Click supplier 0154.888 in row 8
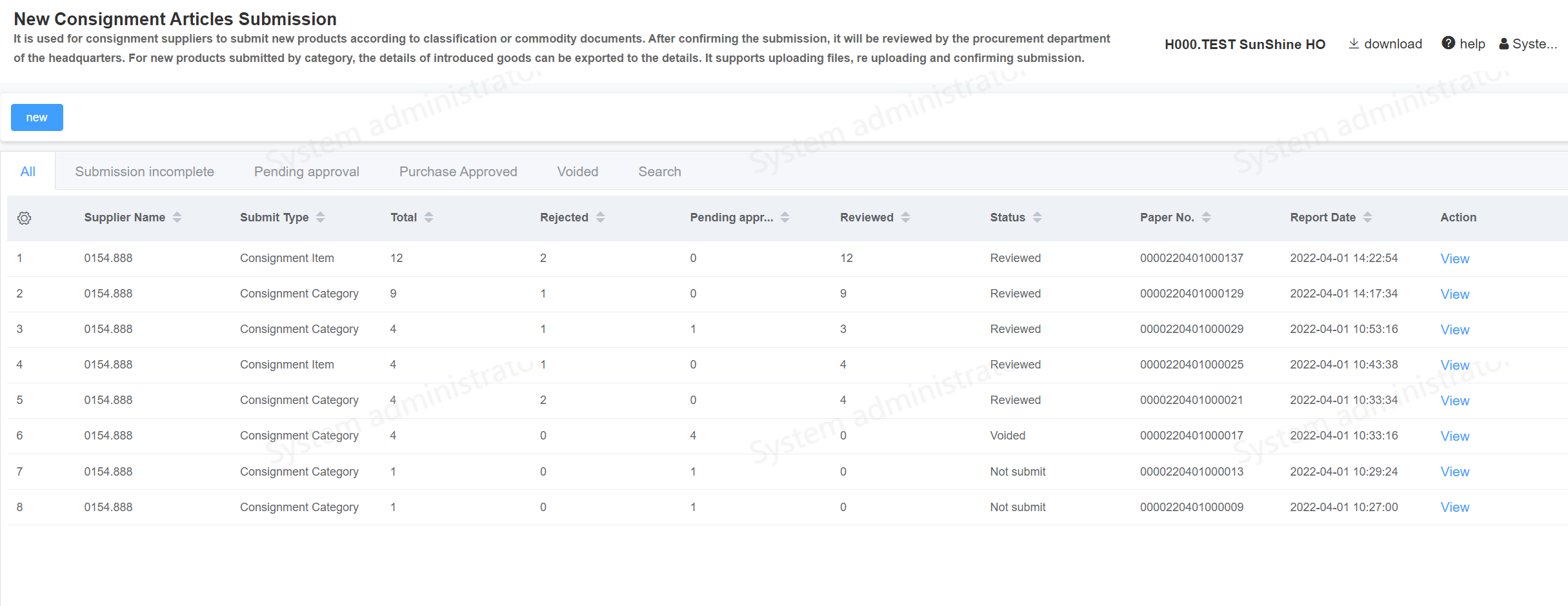The height and width of the screenshot is (606, 1568). point(108,507)
